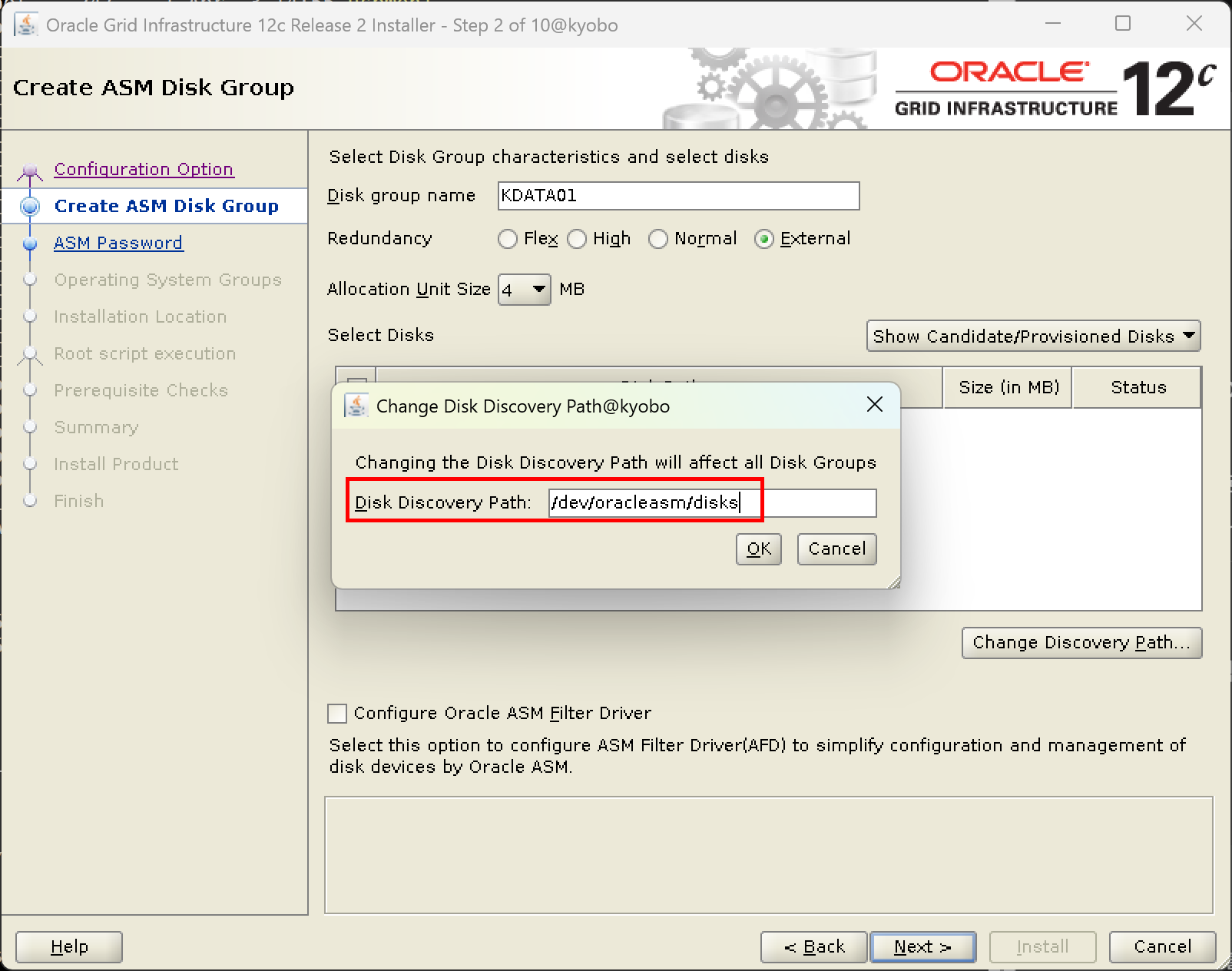Screen dimensions: 1232x971
Task: Click the installer's bottom Cancel button
Action: (1163, 946)
